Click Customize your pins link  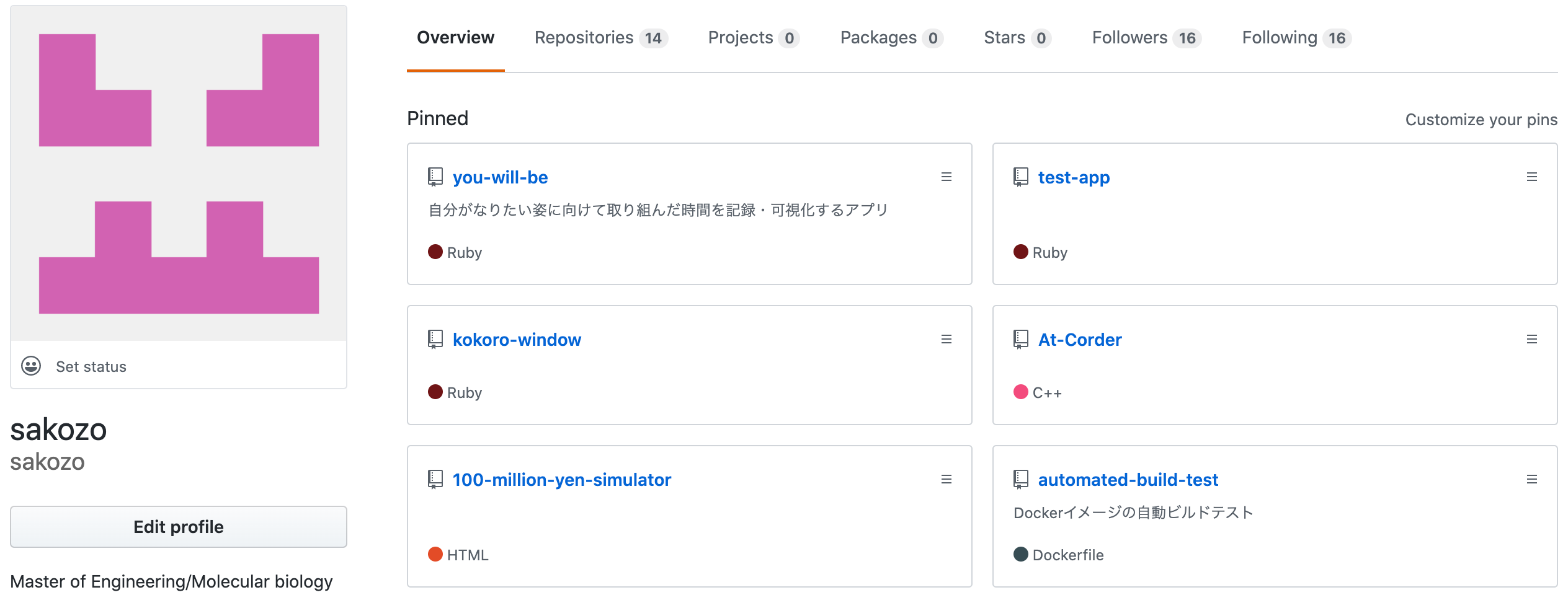tap(1481, 120)
